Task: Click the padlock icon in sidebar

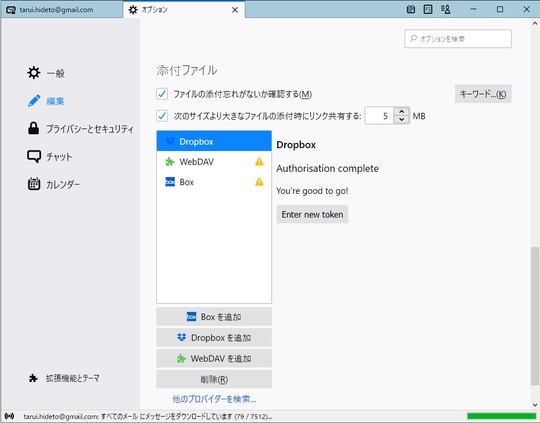Action: click(33, 128)
